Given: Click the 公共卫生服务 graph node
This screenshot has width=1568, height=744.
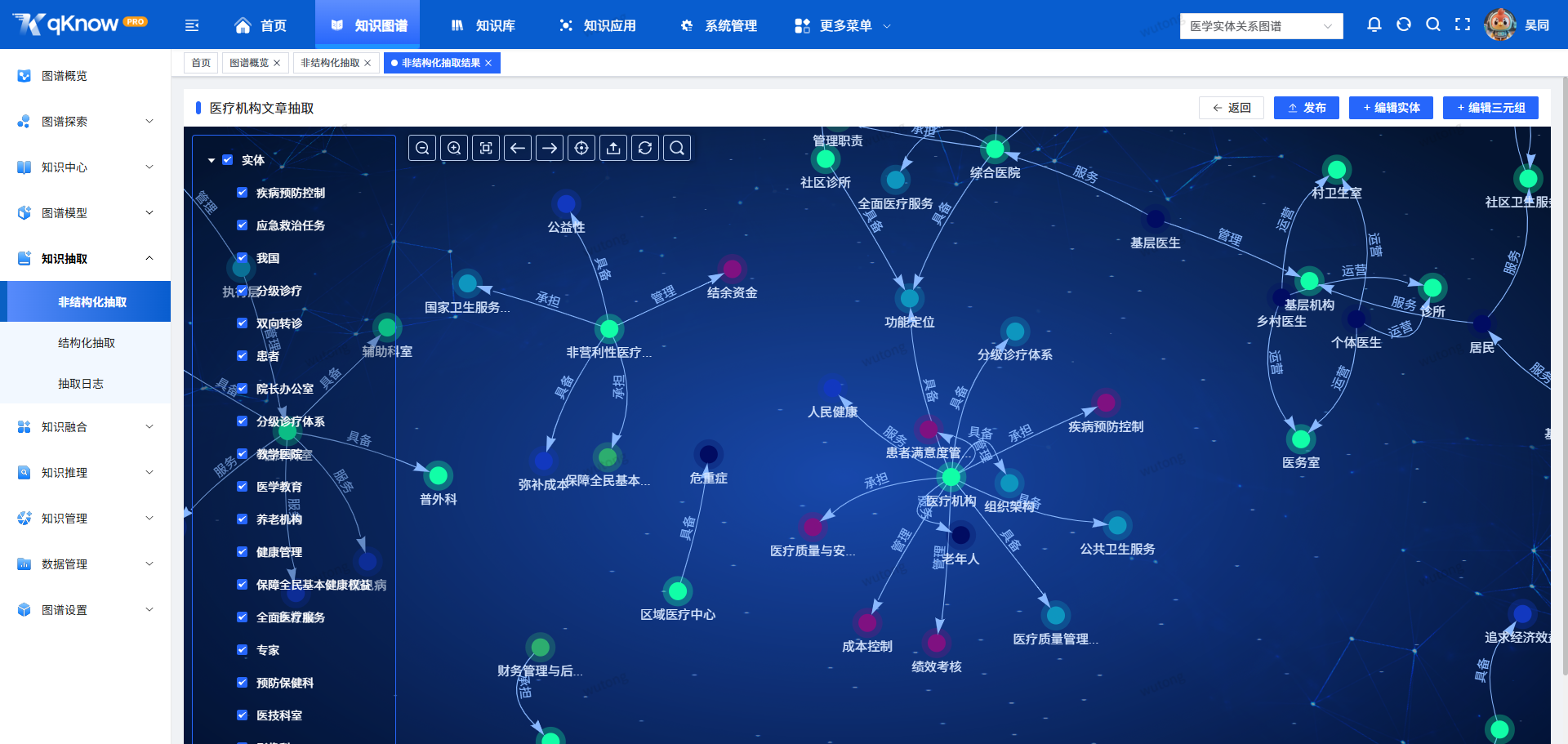Looking at the screenshot, I should coord(1118,525).
